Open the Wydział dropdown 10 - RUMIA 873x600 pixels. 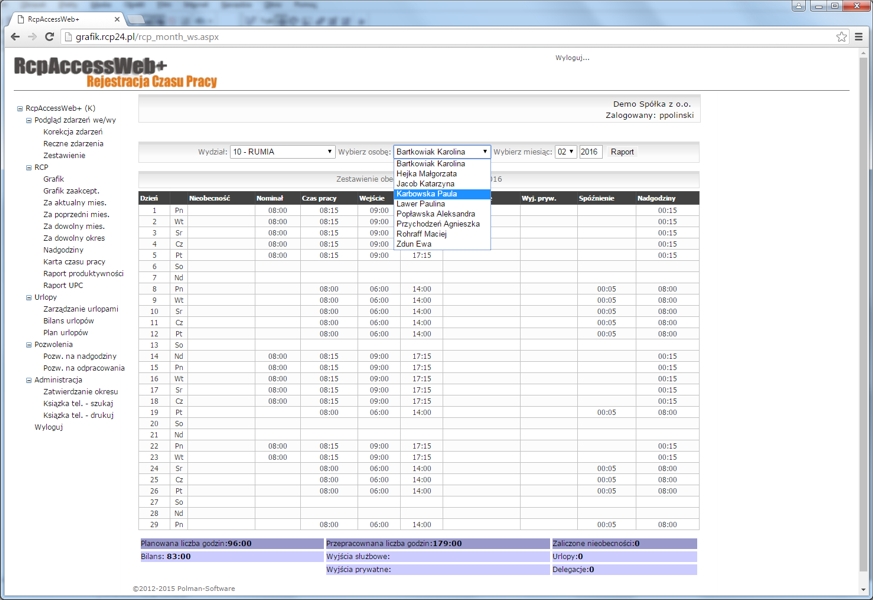[282, 152]
